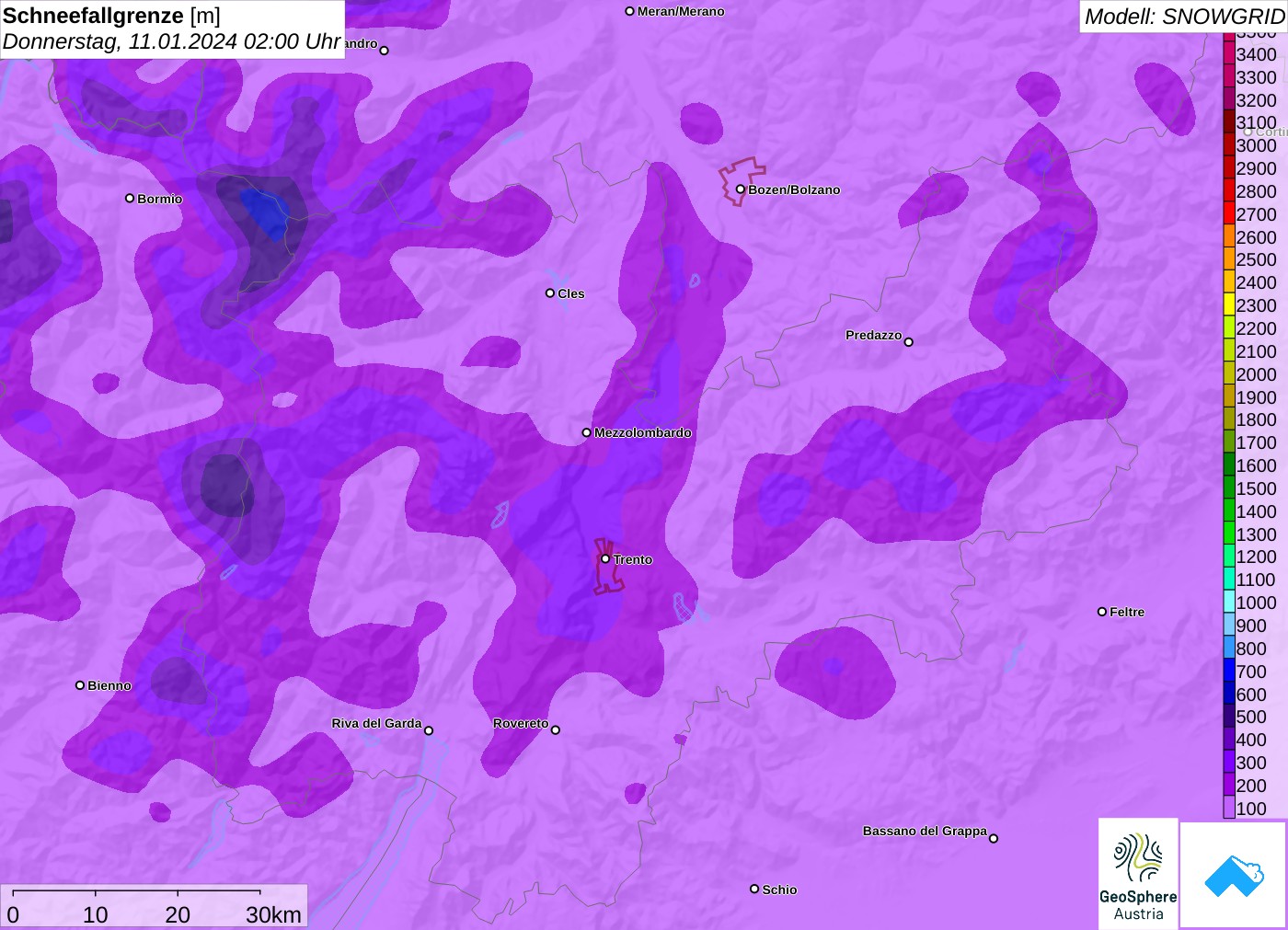
Task: Click the 20 mark on scale bar
Action: tap(178, 914)
